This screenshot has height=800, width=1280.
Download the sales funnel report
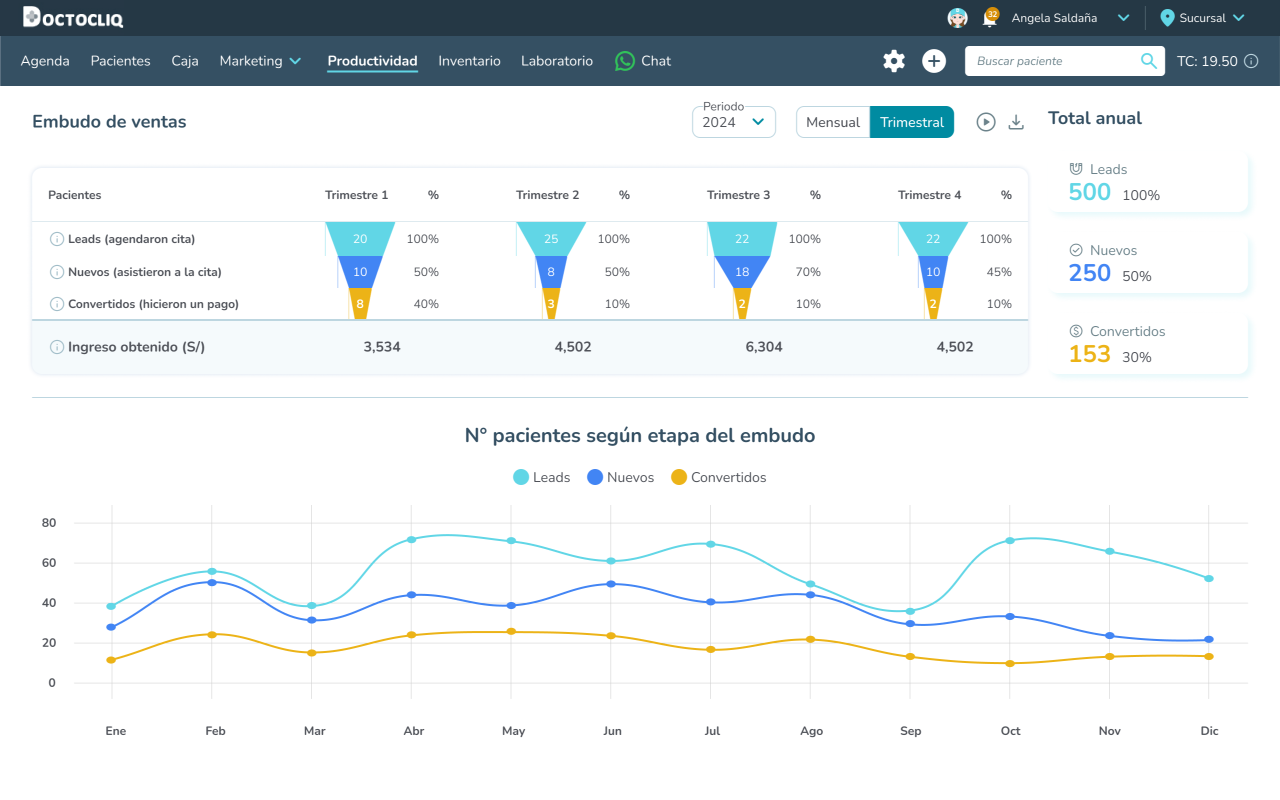tap(1016, 122)
